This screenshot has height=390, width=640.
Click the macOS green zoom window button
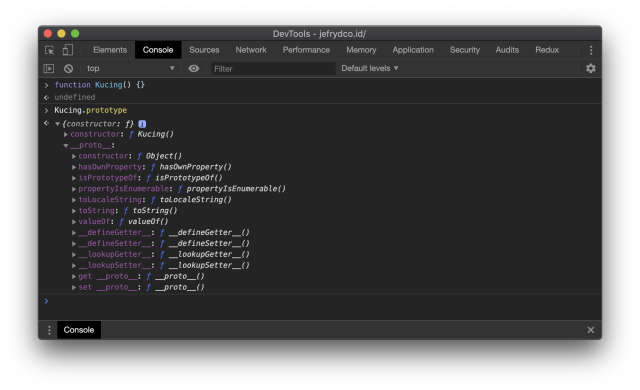tap(75, 33)
